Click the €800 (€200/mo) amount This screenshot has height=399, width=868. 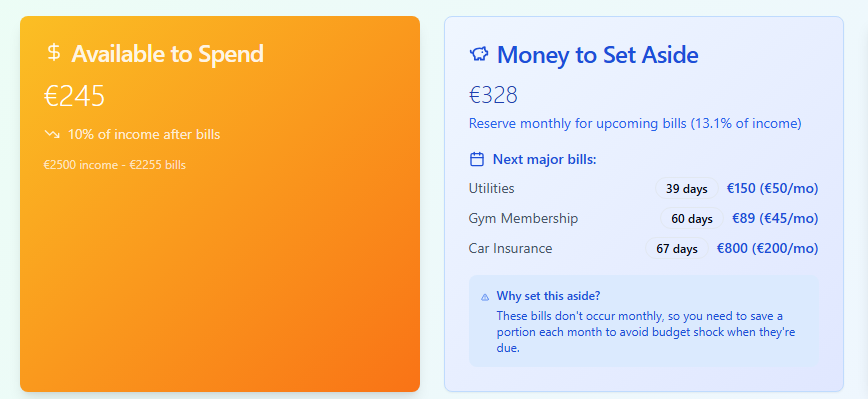tap(767, 248)
